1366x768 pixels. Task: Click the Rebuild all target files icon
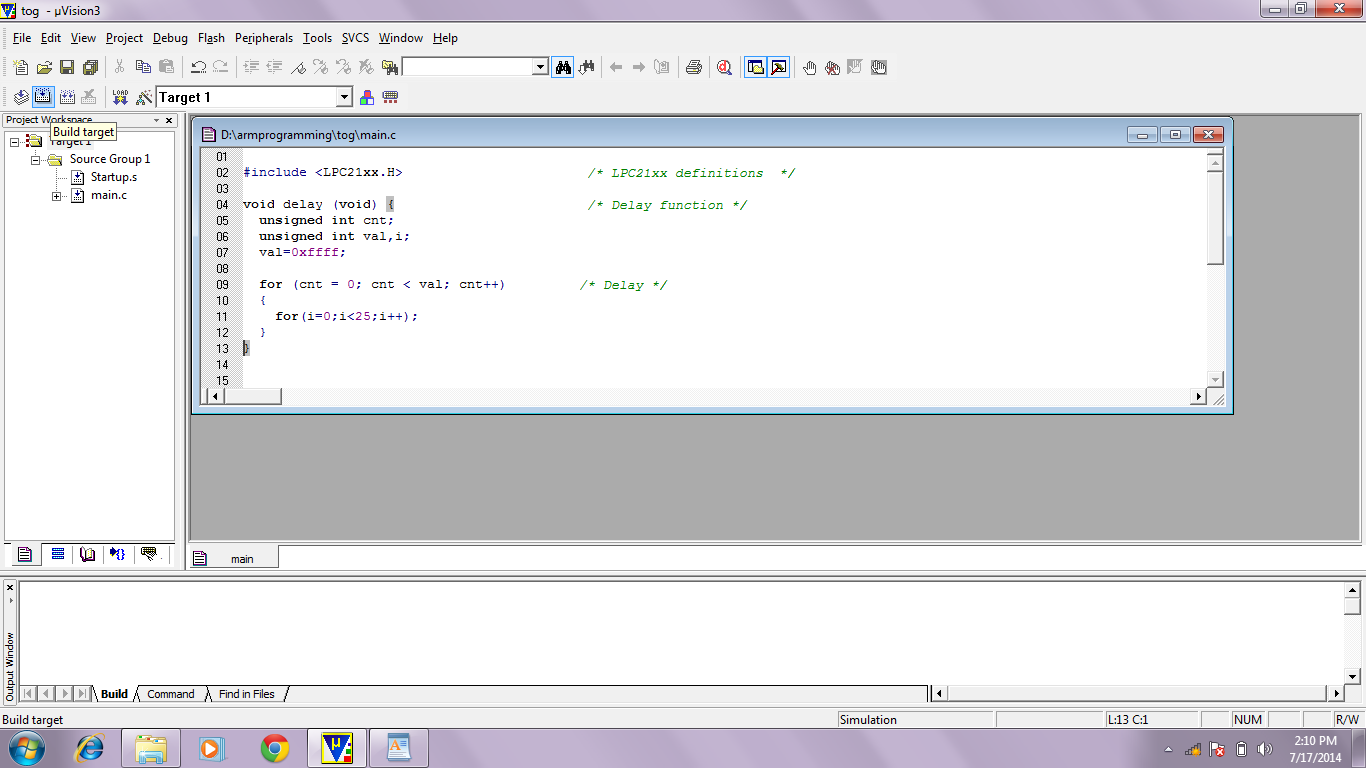pyautogui.click(x=67, y=97)
